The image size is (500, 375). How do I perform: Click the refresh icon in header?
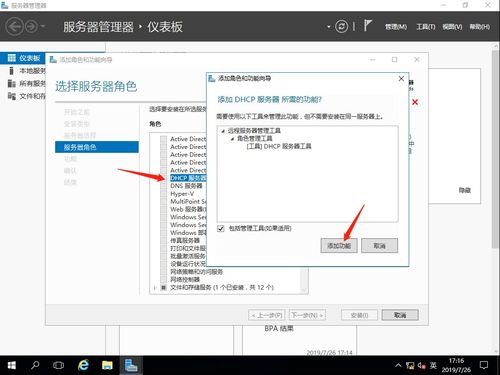(x=341, y=26)
